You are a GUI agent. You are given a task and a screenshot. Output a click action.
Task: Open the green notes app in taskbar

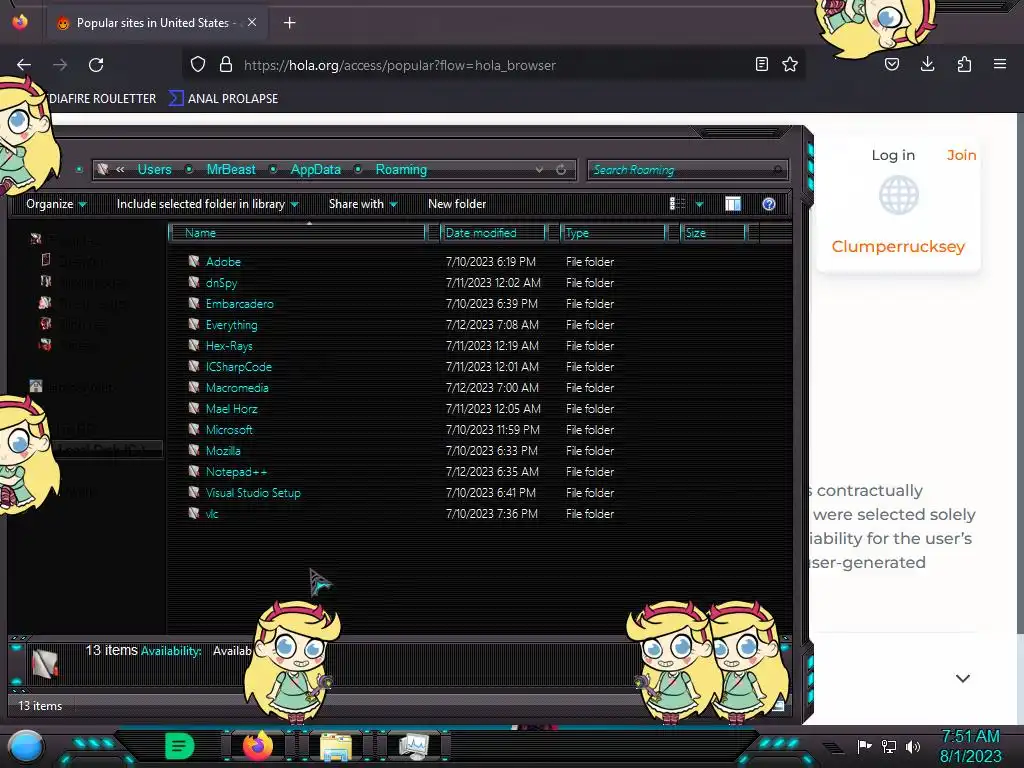pyautogui.click(x=179, y=746)
